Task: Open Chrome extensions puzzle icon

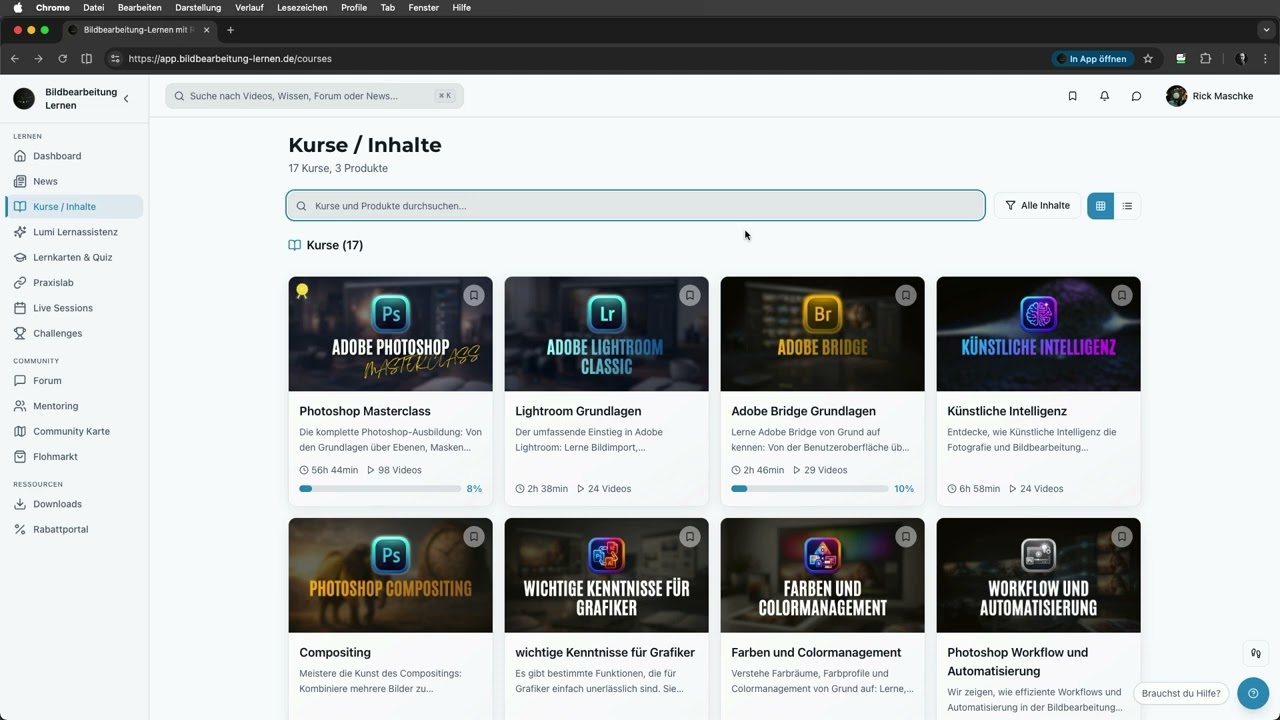Action: (x=1205, y=59)
